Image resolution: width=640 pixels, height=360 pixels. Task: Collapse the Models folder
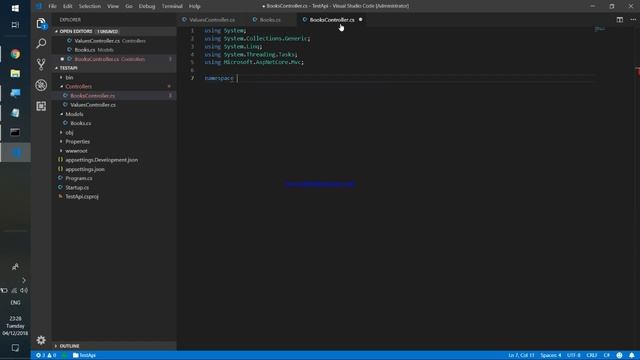(74, 114)
